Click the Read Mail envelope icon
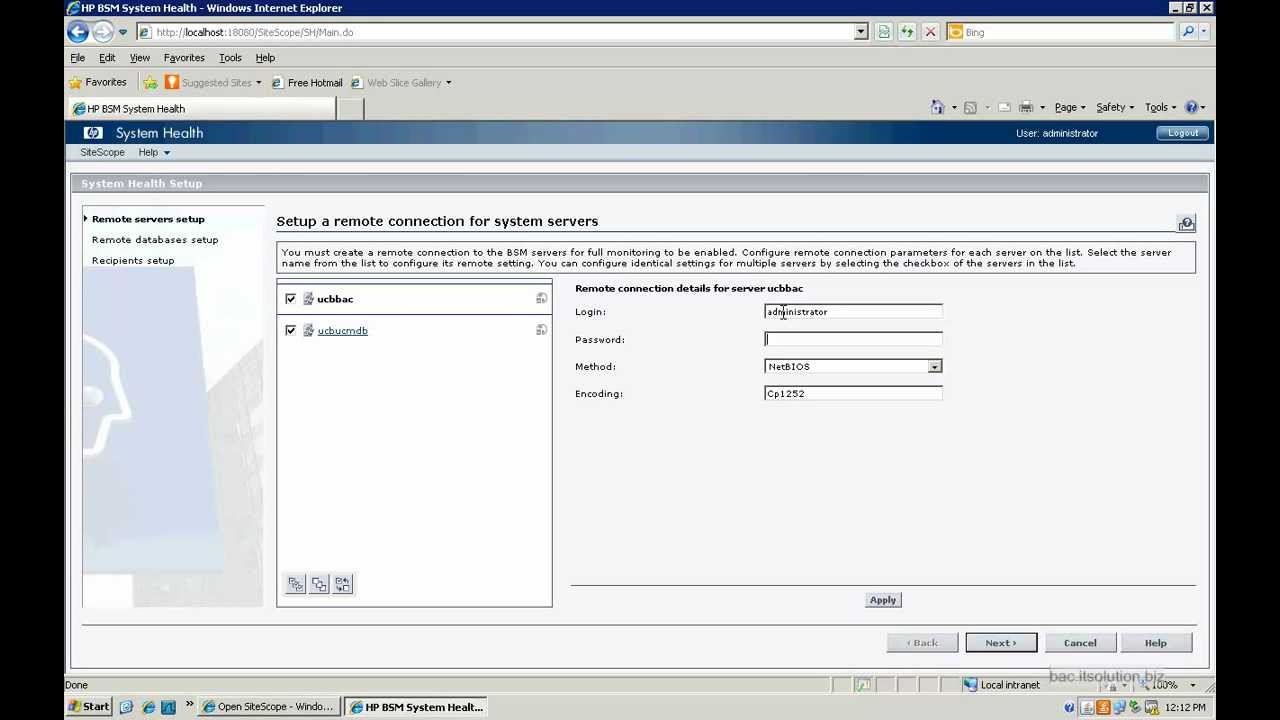 pyautogui.click(x=1004, y=107)
